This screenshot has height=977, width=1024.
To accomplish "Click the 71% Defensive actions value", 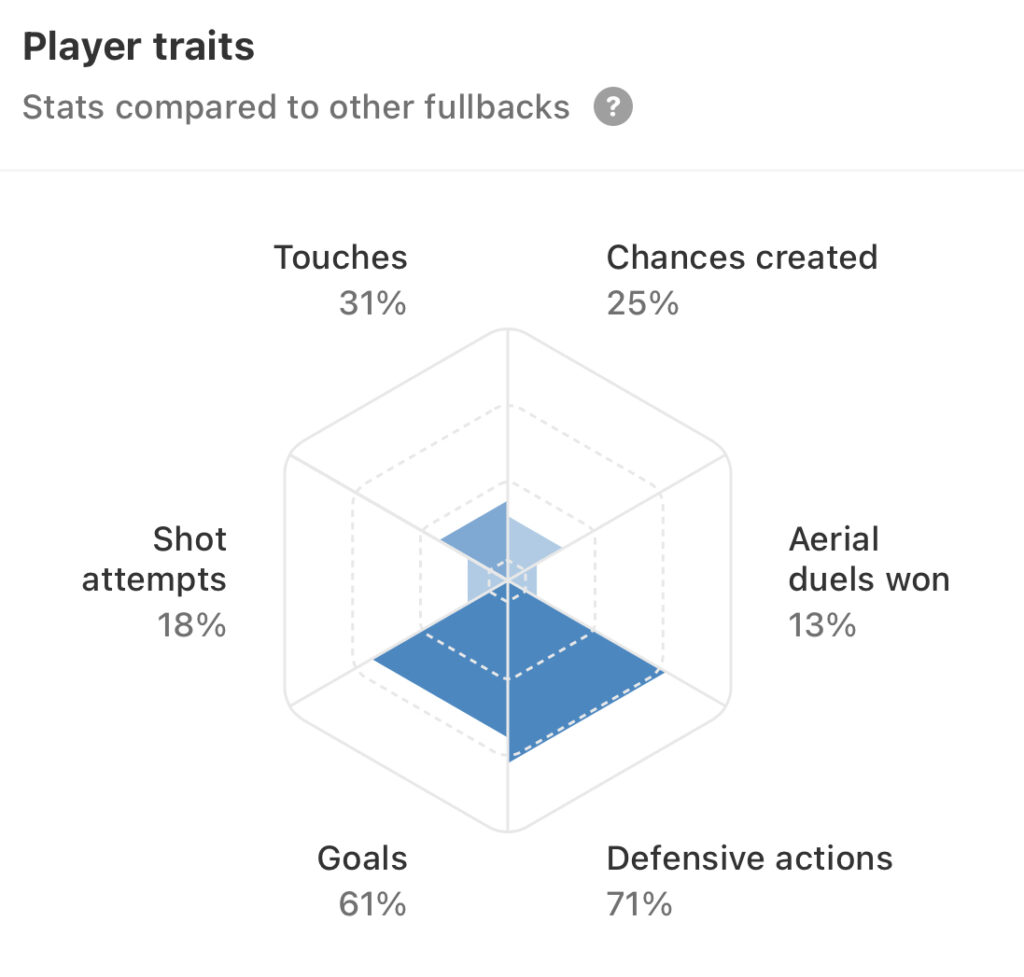I will [639, 905].
